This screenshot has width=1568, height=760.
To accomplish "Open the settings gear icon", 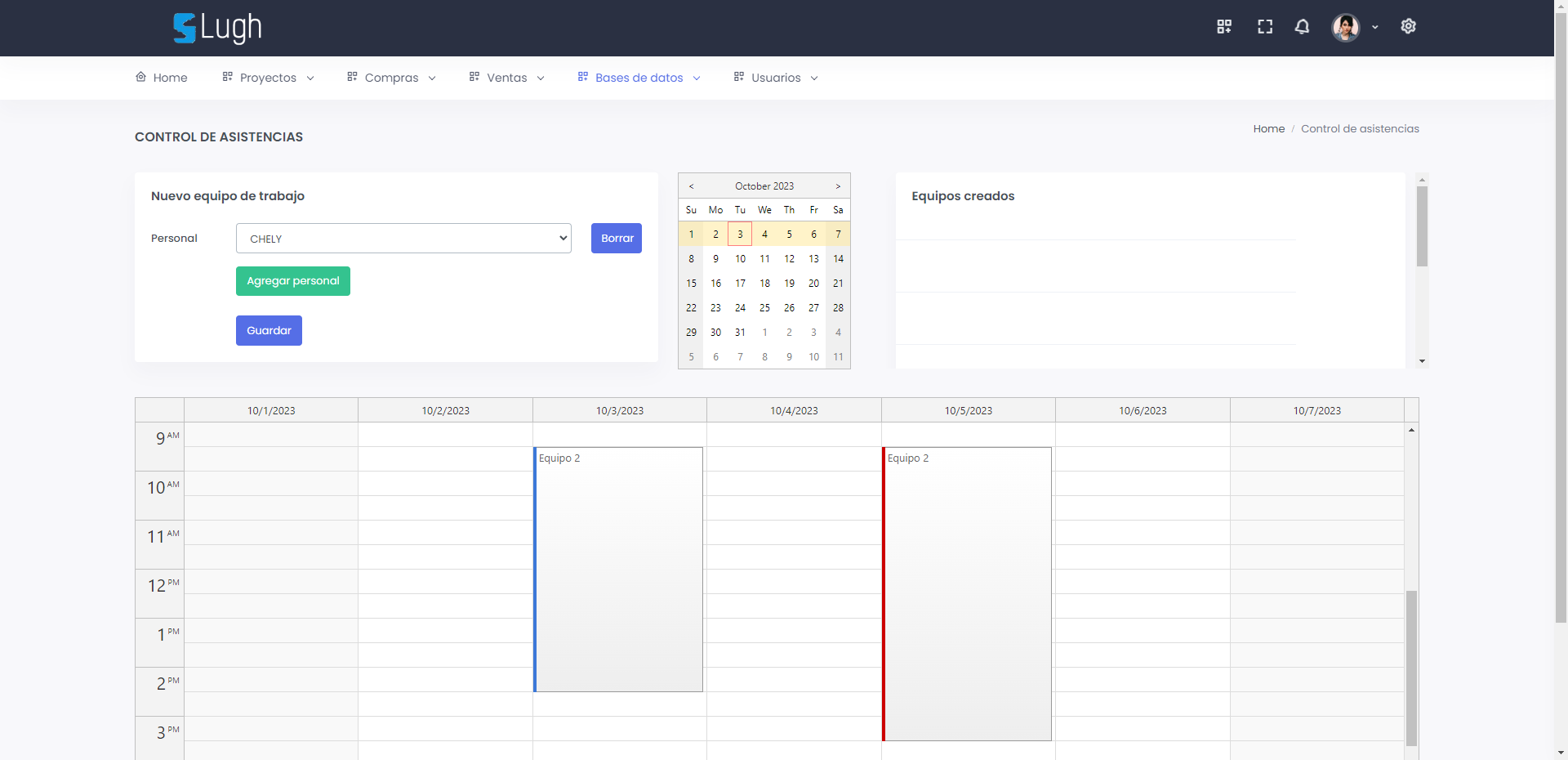I will tap(1408, 27).
